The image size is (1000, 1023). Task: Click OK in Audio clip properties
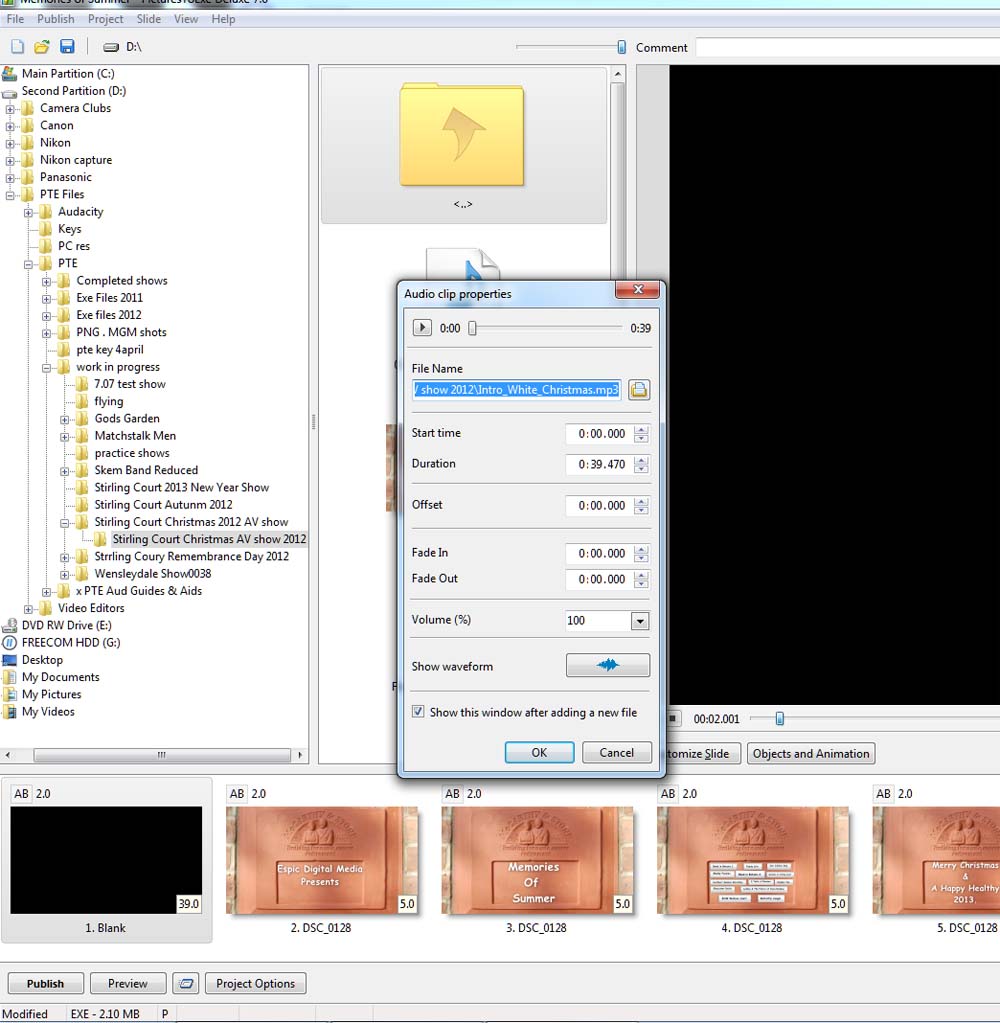539,753
